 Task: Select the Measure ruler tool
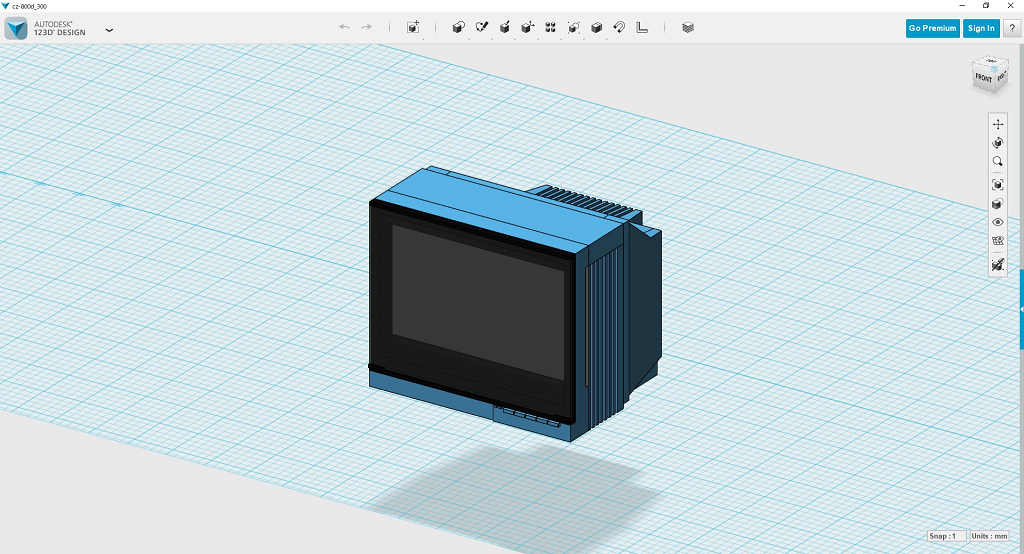point(642,27)
